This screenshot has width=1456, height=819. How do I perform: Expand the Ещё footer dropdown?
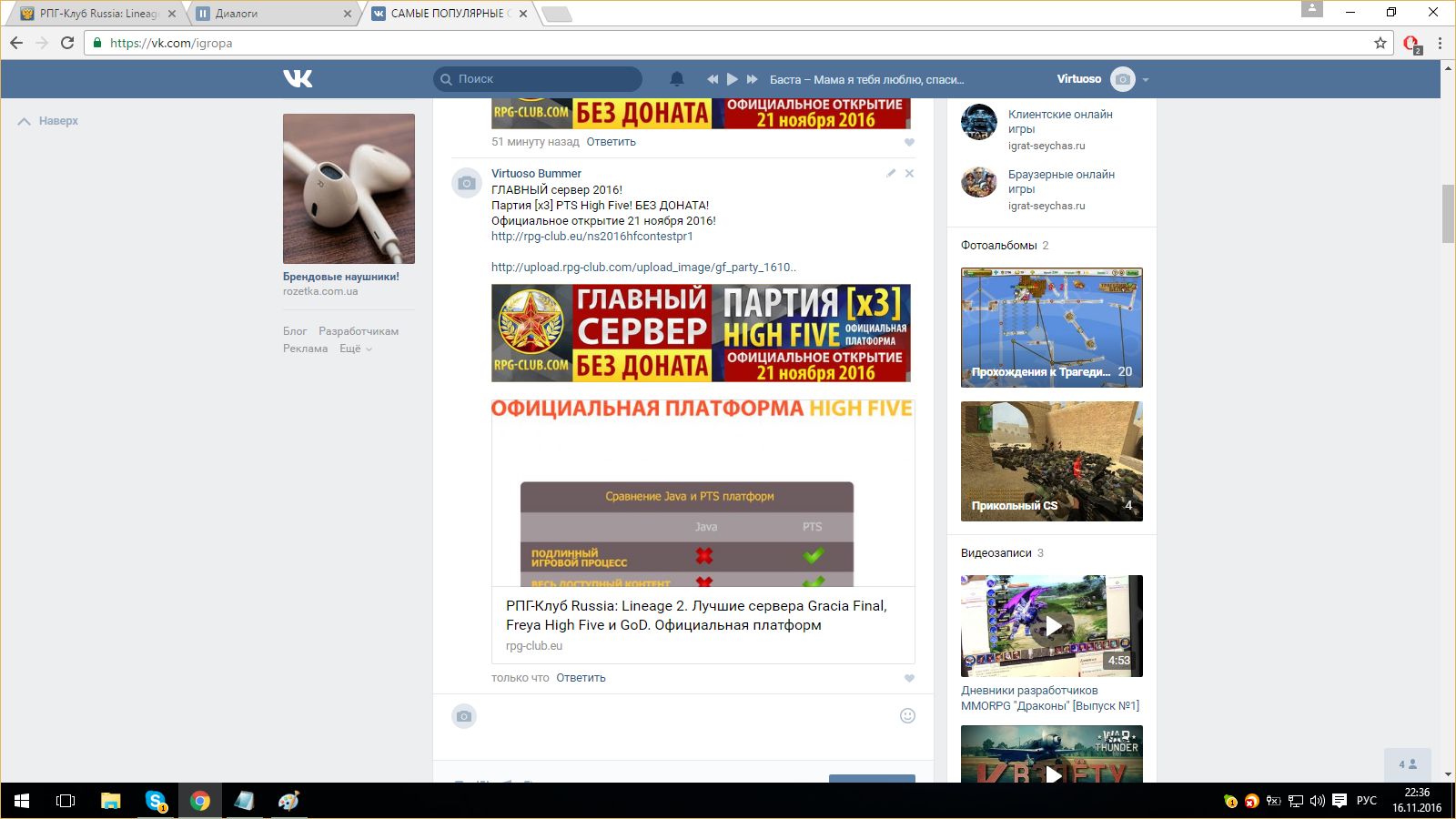pos(356,349)
